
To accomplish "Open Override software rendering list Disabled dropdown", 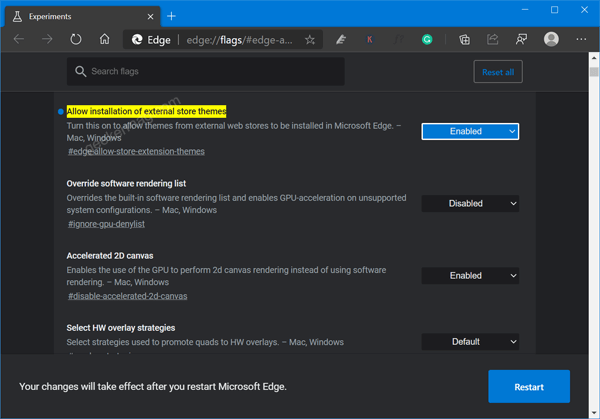I will click(470, 204).
